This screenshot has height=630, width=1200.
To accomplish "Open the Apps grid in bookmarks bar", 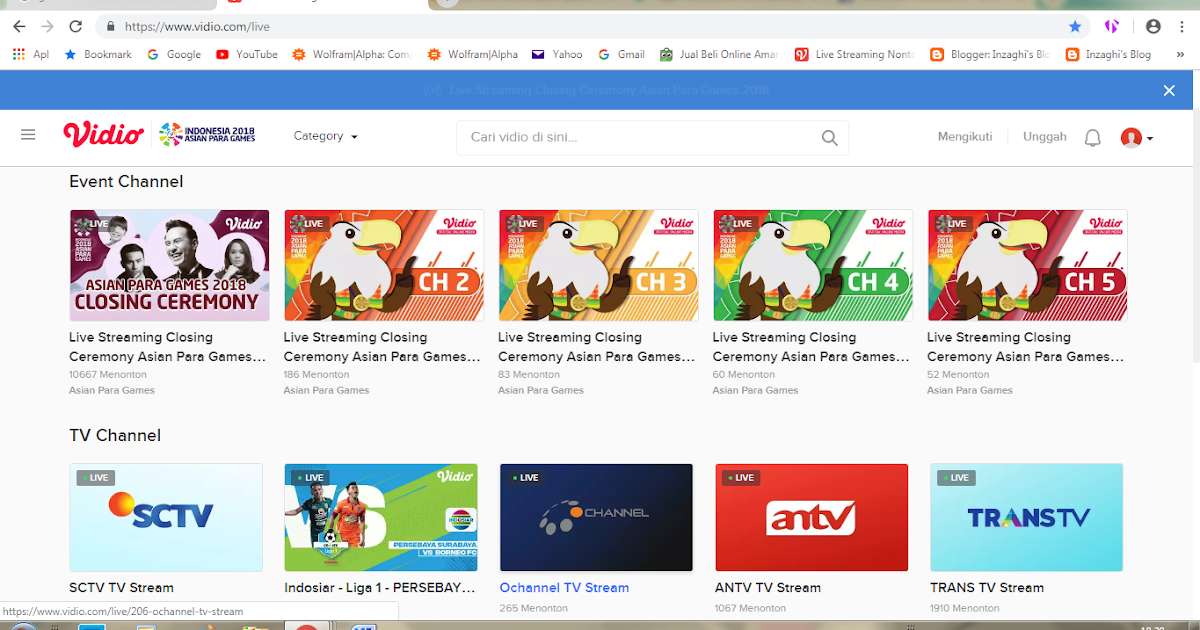I will click(30, 54).
